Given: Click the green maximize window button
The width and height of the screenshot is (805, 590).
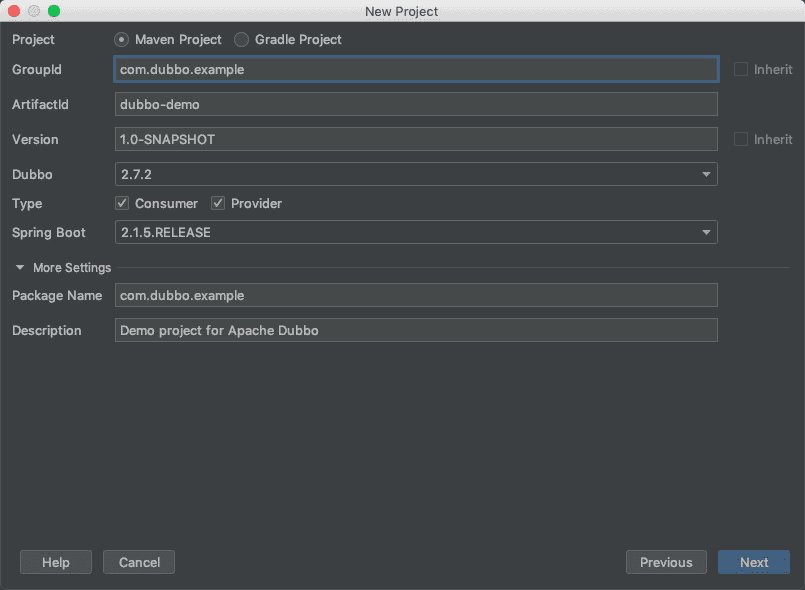Looking at the screenshot, I should pos(54,11).
